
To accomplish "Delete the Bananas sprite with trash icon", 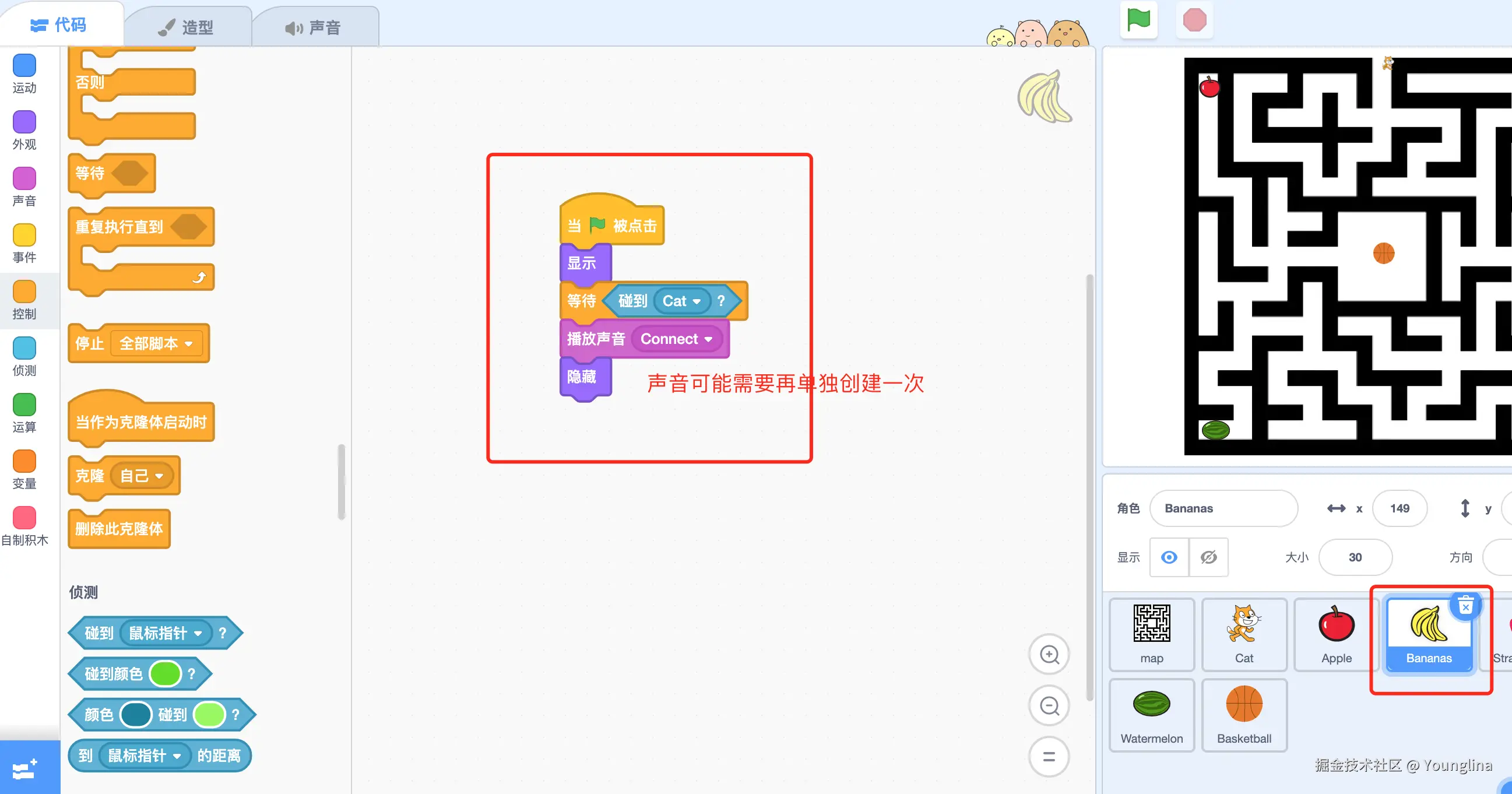I will click(1465, 605).
